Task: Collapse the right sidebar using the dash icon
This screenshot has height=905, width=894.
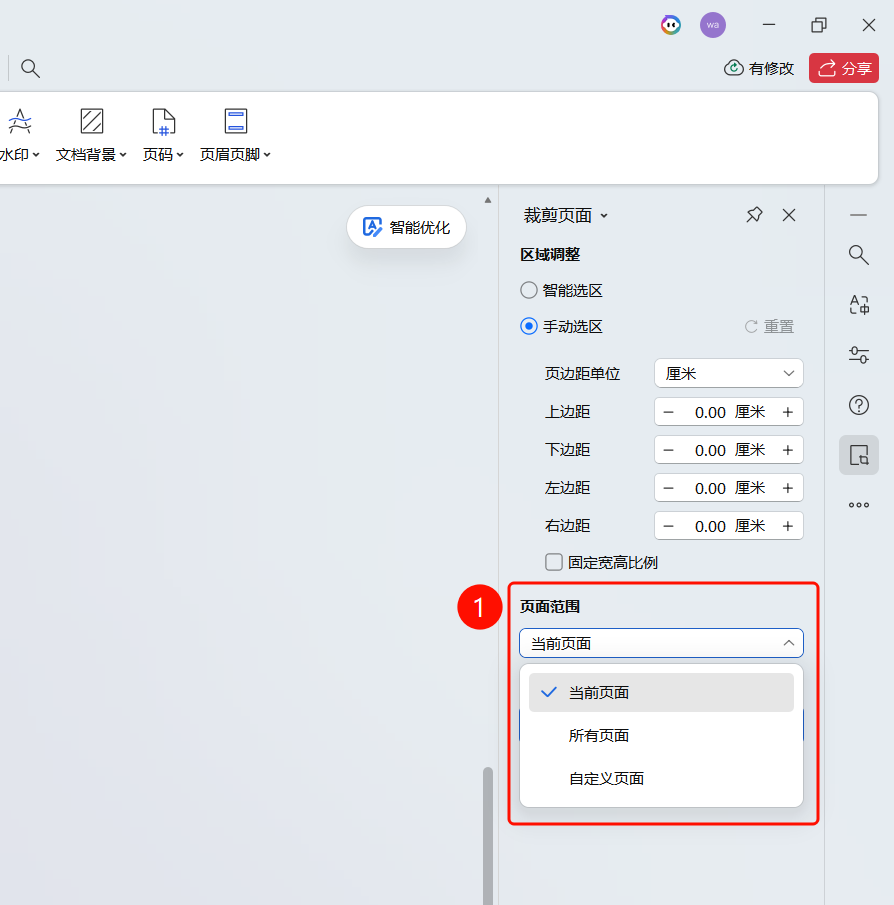Action: [859, 215]
